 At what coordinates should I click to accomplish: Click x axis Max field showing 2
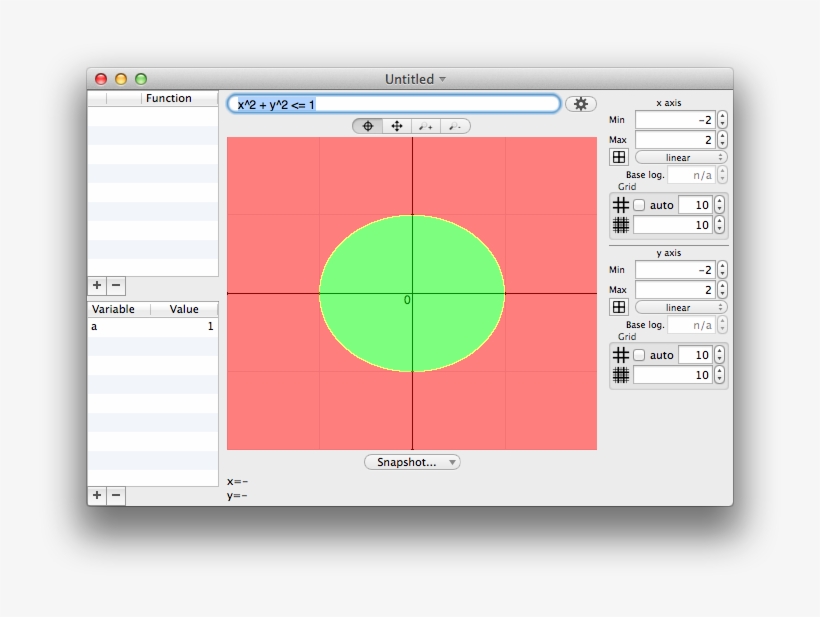click(675, 140)
